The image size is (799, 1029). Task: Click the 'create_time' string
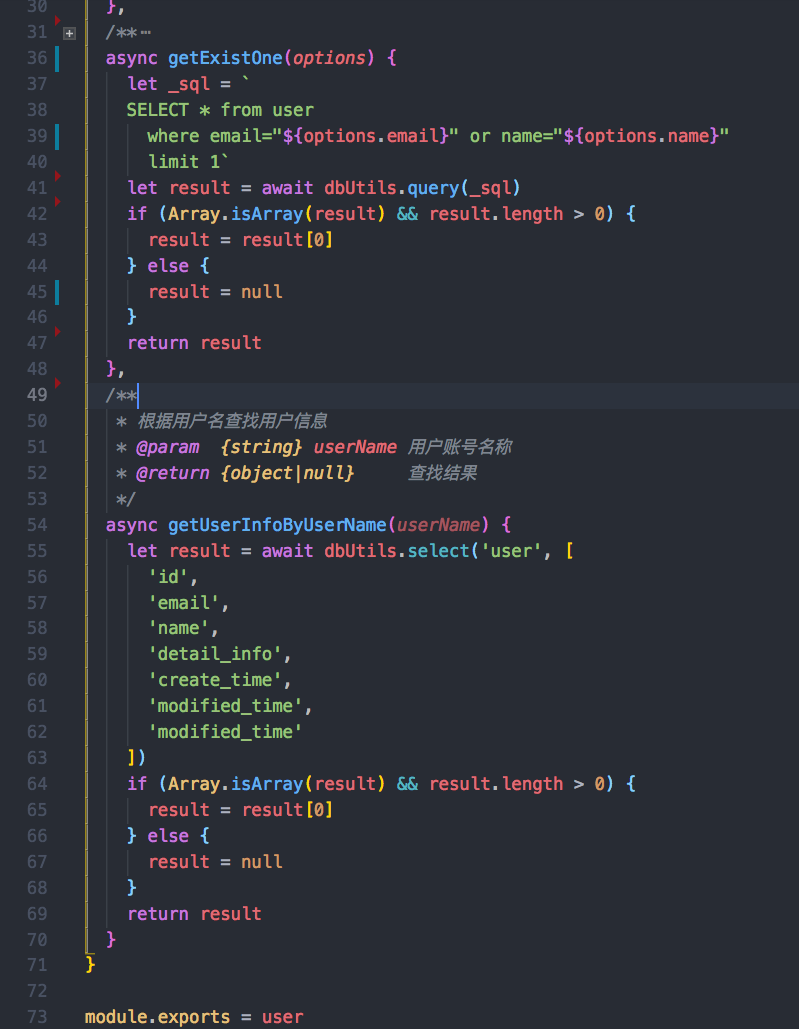pos(215,680)
